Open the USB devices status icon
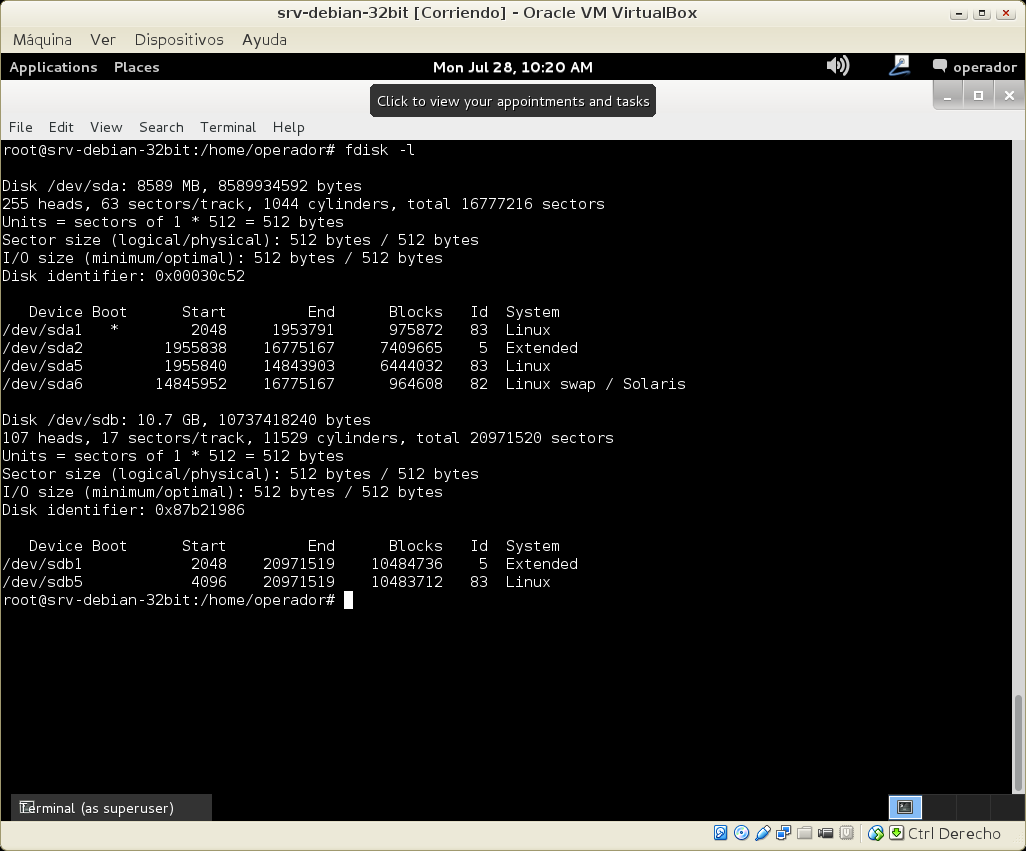1026x851 pixels. pyautogui.click(x=763, y=833)
